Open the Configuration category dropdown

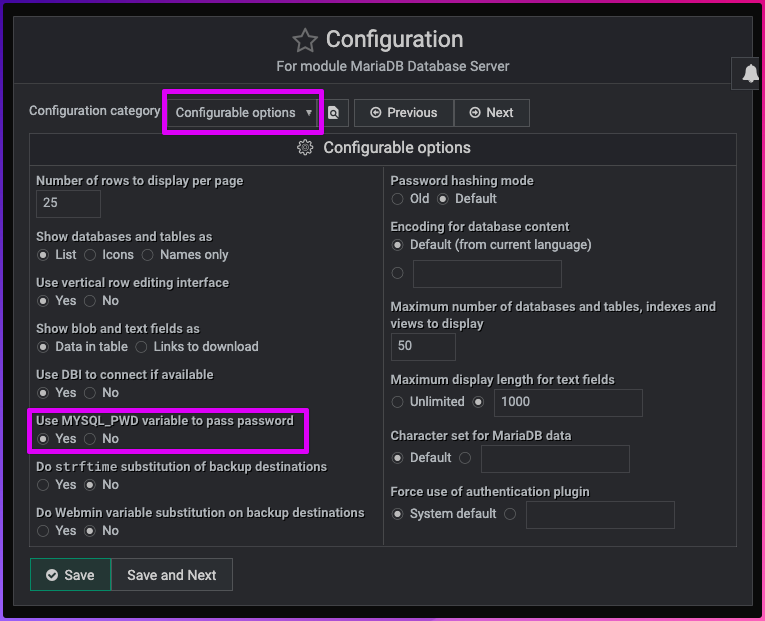(x=243, y=113)
